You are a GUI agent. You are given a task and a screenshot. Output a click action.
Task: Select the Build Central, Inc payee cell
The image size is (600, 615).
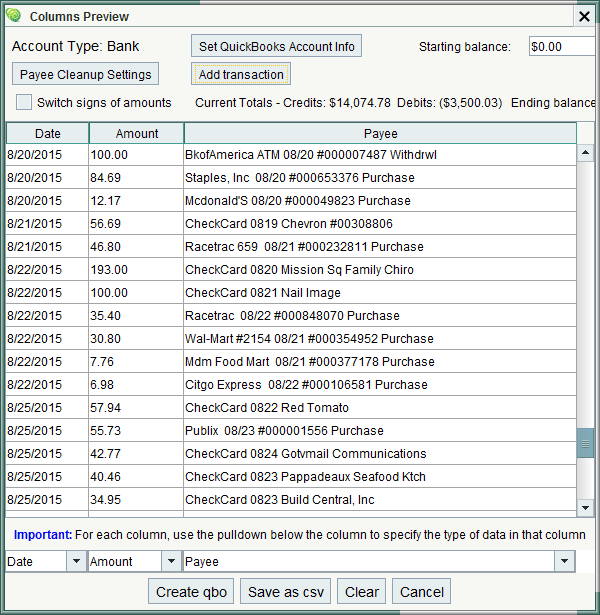pos(380,500)
